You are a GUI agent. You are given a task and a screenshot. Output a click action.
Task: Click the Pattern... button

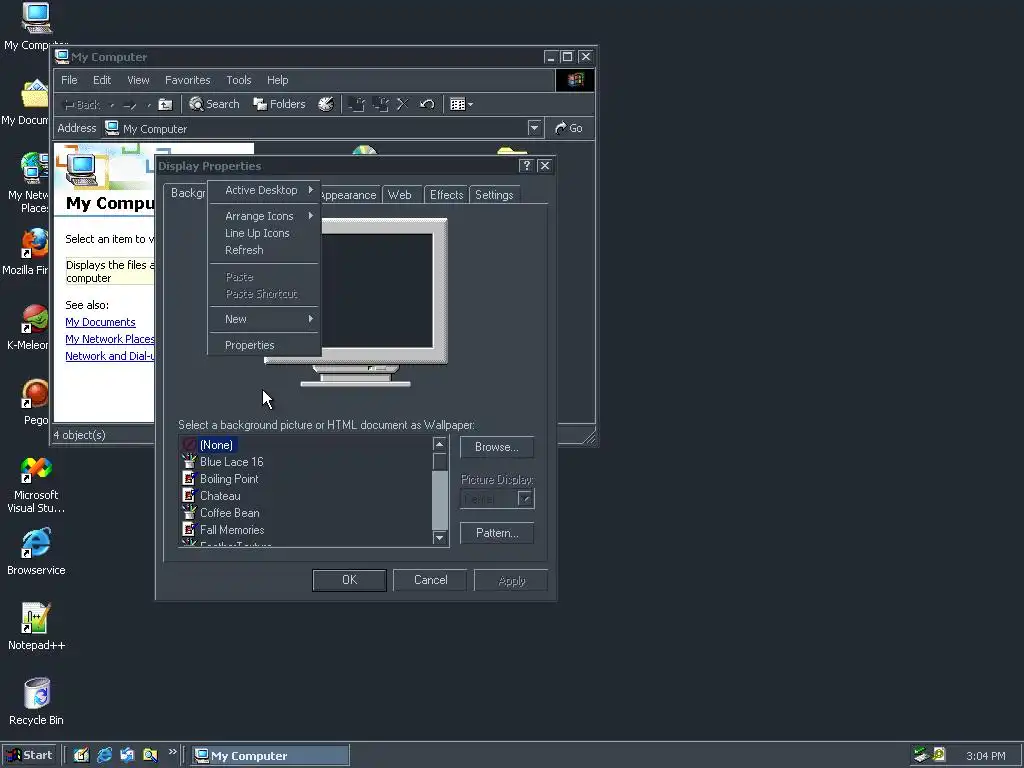point(497,533)
